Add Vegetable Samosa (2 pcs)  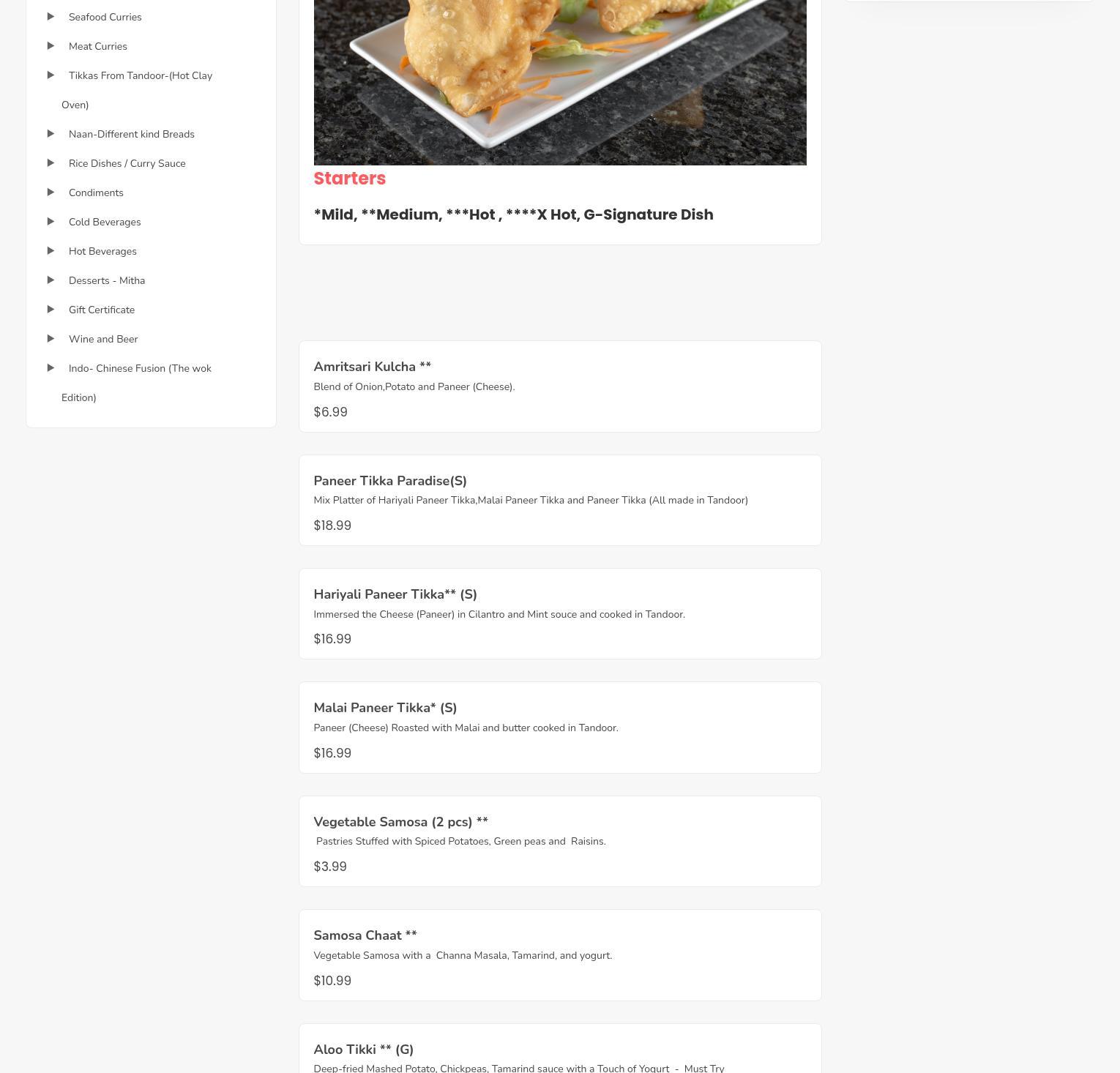coord(560,841)
